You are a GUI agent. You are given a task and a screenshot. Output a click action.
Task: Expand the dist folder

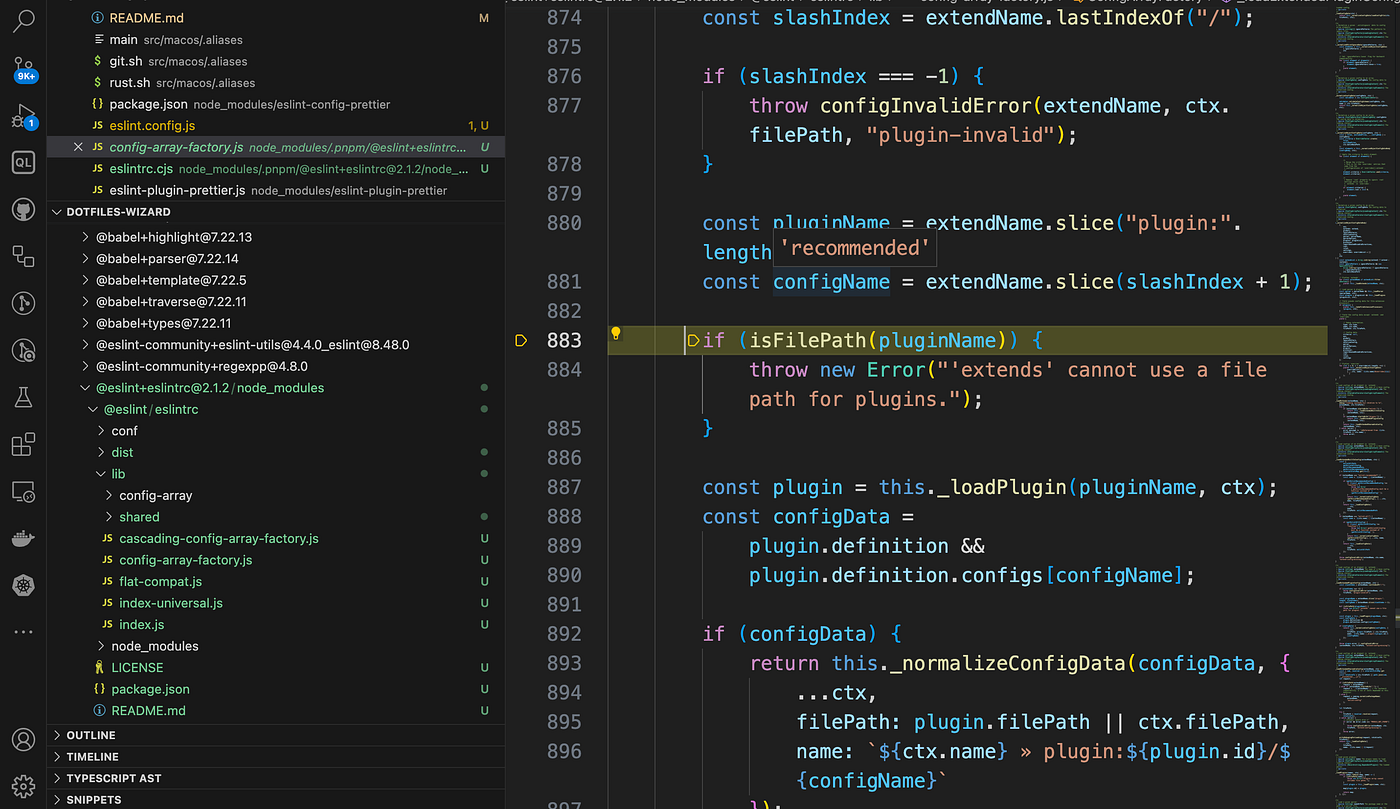pyautogui.click(x=122, y=452)
